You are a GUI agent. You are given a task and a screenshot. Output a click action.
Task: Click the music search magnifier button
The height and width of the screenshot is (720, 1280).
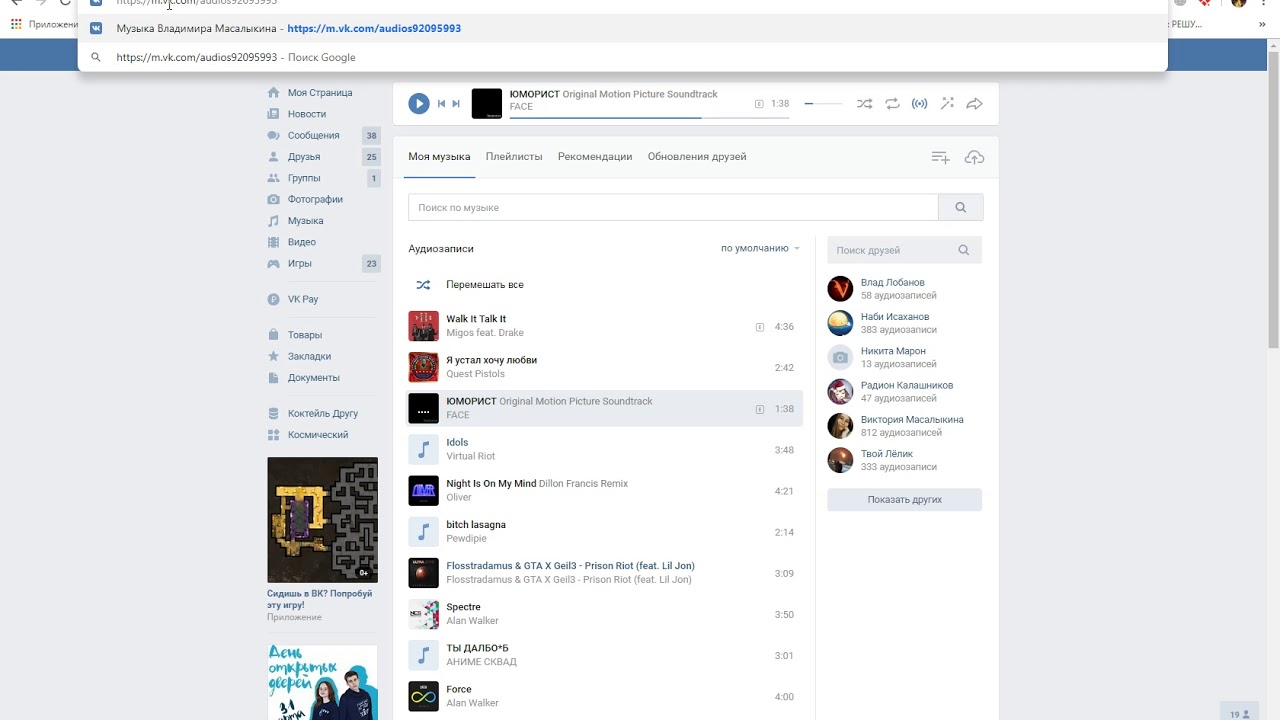[x=961, y=207]
